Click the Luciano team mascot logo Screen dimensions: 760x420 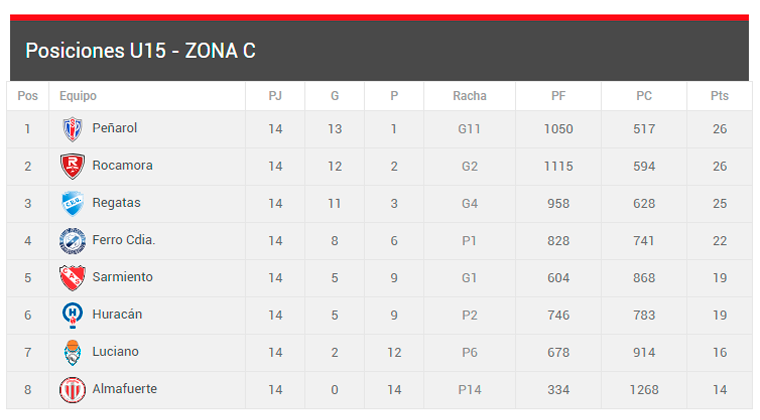[x=72, y=352]
